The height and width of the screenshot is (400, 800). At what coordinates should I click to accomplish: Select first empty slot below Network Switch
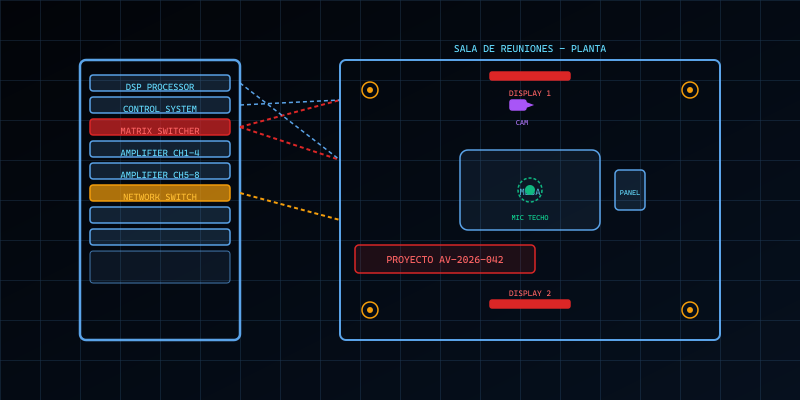coord(160,215)
